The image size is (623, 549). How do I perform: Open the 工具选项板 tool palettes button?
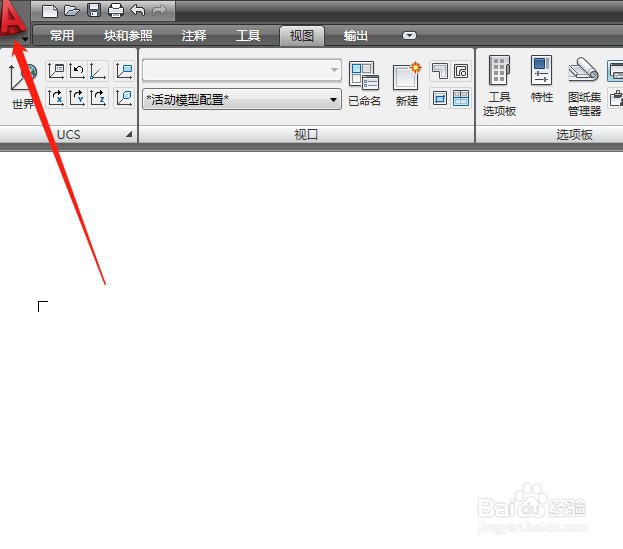499,86
